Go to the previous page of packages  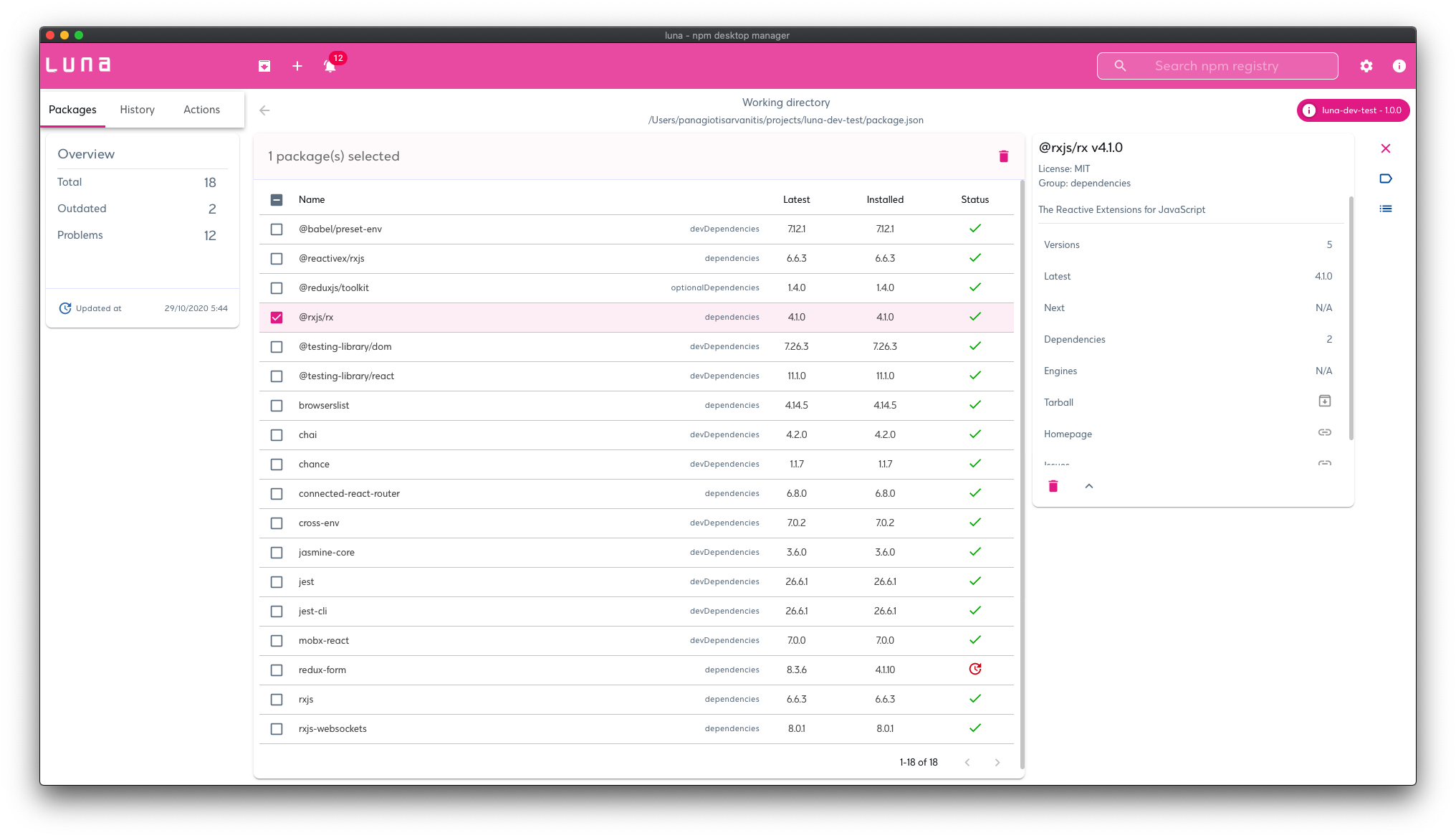pyautogui.click(x=967, y=762)
